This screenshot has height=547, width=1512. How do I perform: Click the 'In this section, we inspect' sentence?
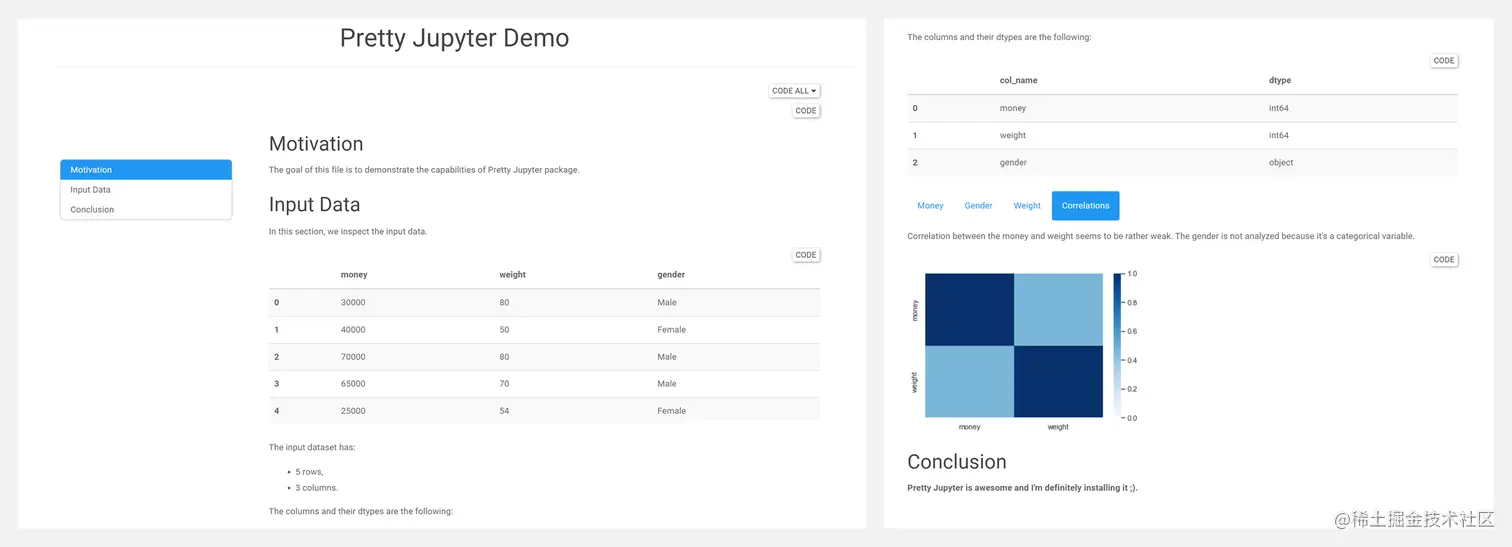[x=348, y=232]
